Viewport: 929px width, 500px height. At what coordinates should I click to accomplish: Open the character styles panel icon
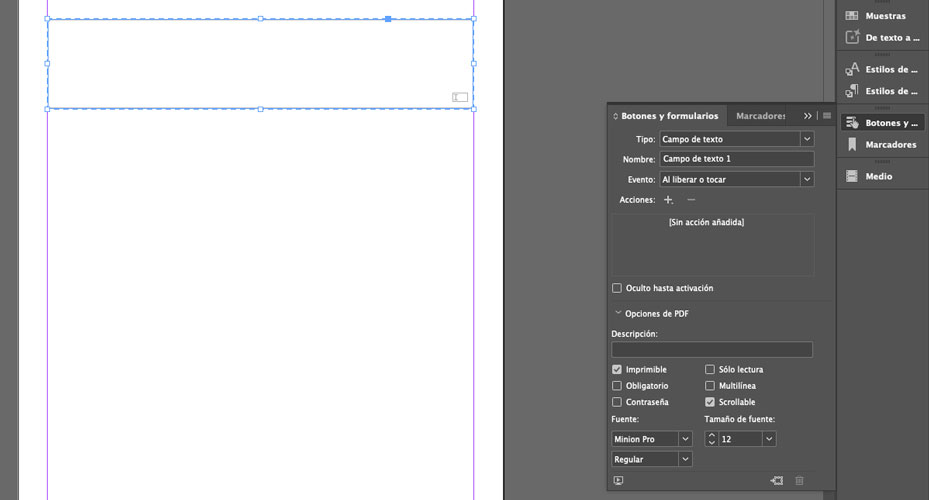click(x=851, y=69)
